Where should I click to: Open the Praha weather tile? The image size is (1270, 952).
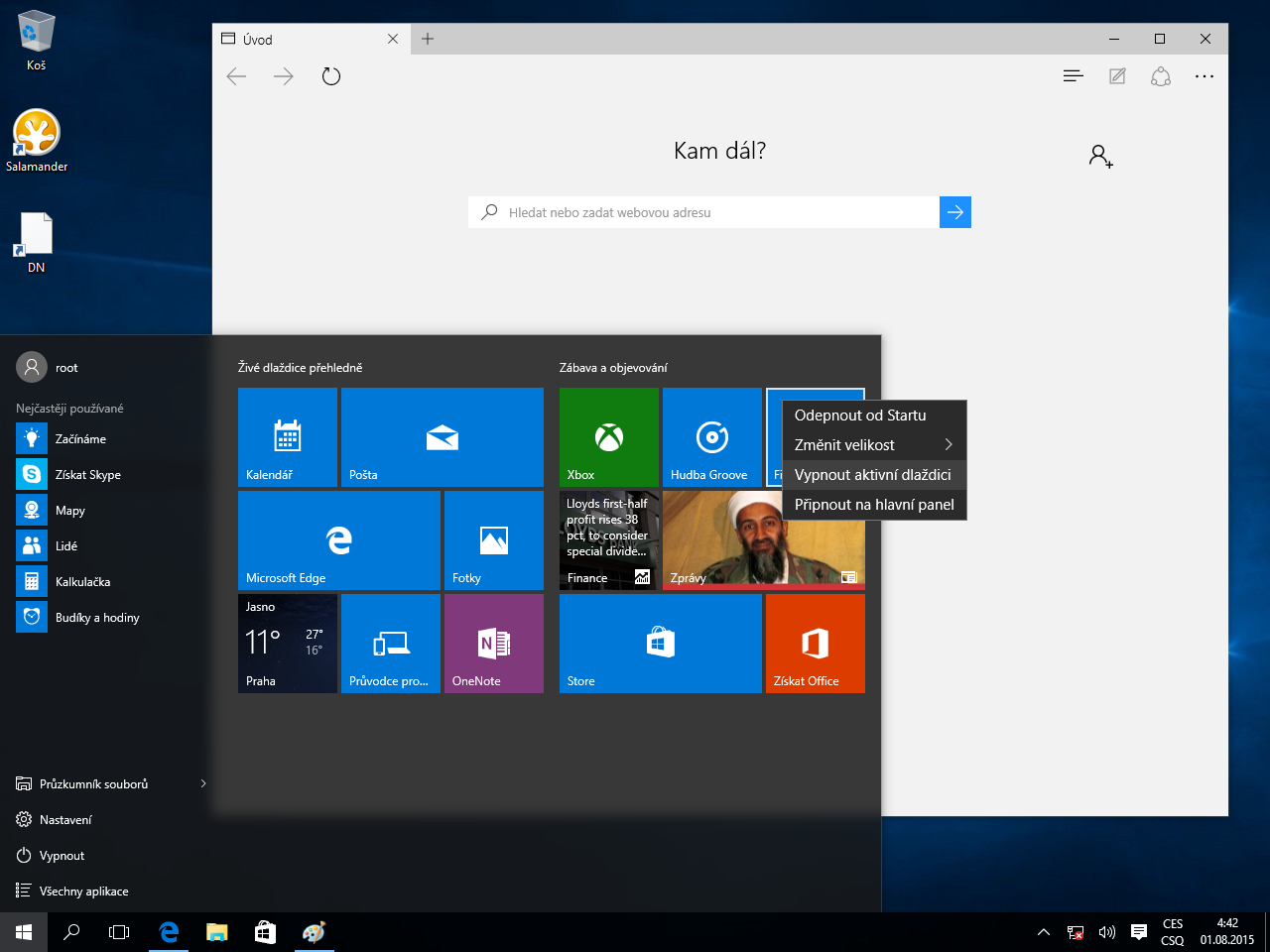[288, 644]
